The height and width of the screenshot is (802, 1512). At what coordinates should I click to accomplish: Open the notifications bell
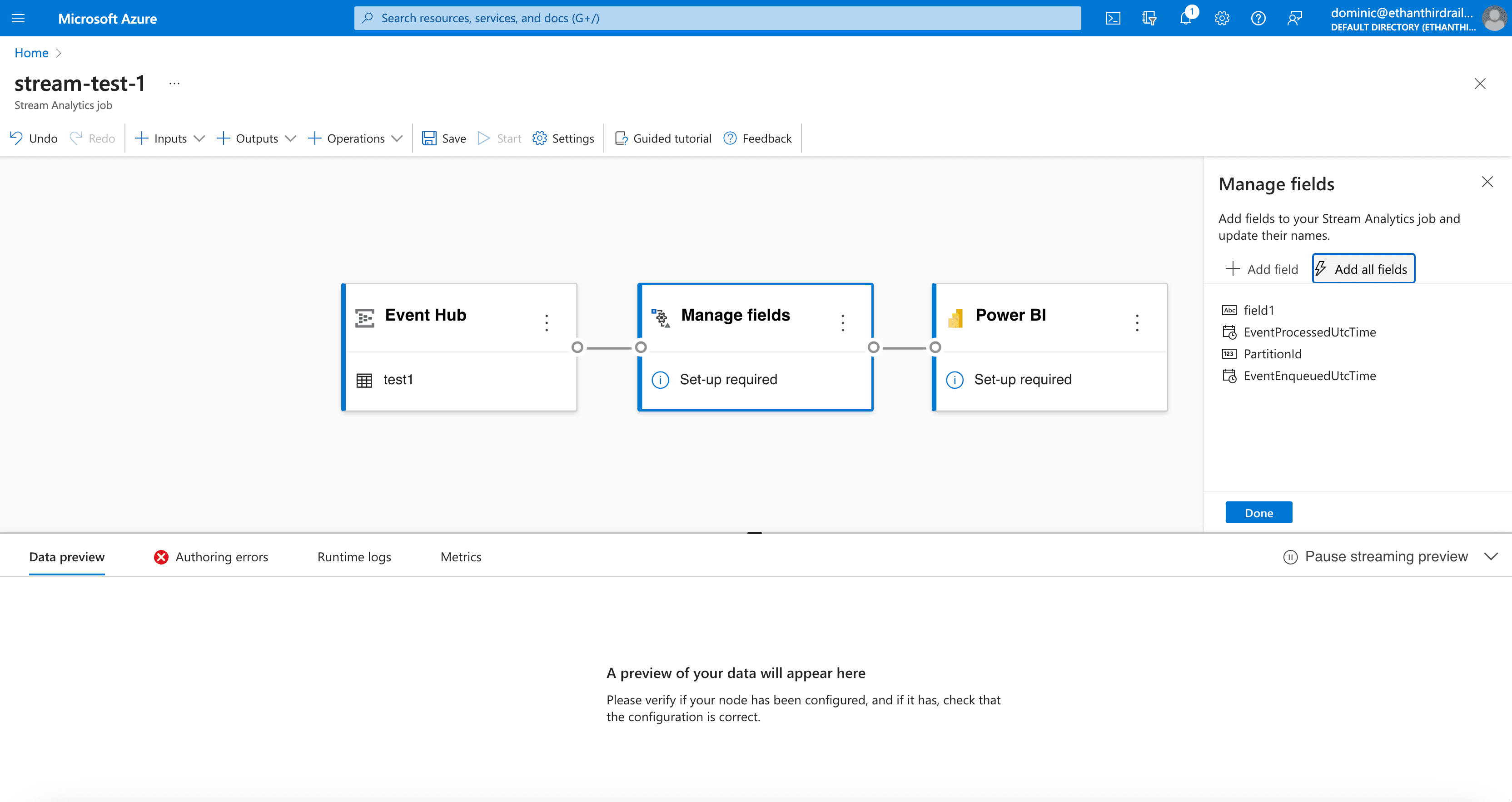tap(1186, 18)
